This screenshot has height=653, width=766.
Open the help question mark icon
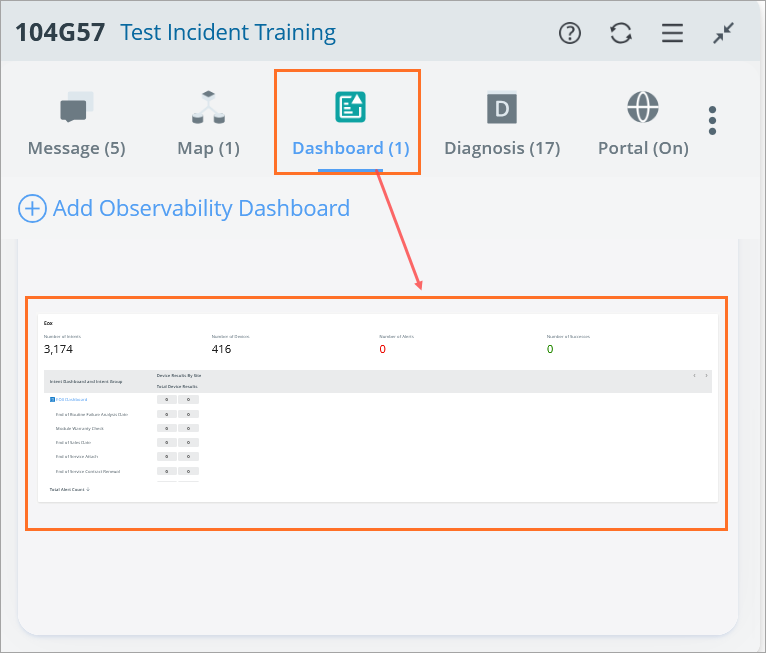click(x=570, y=33)
